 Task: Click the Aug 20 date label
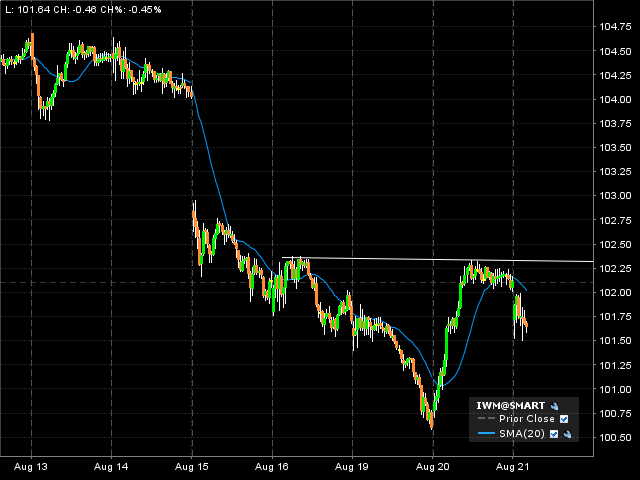[x=433, y=467]
